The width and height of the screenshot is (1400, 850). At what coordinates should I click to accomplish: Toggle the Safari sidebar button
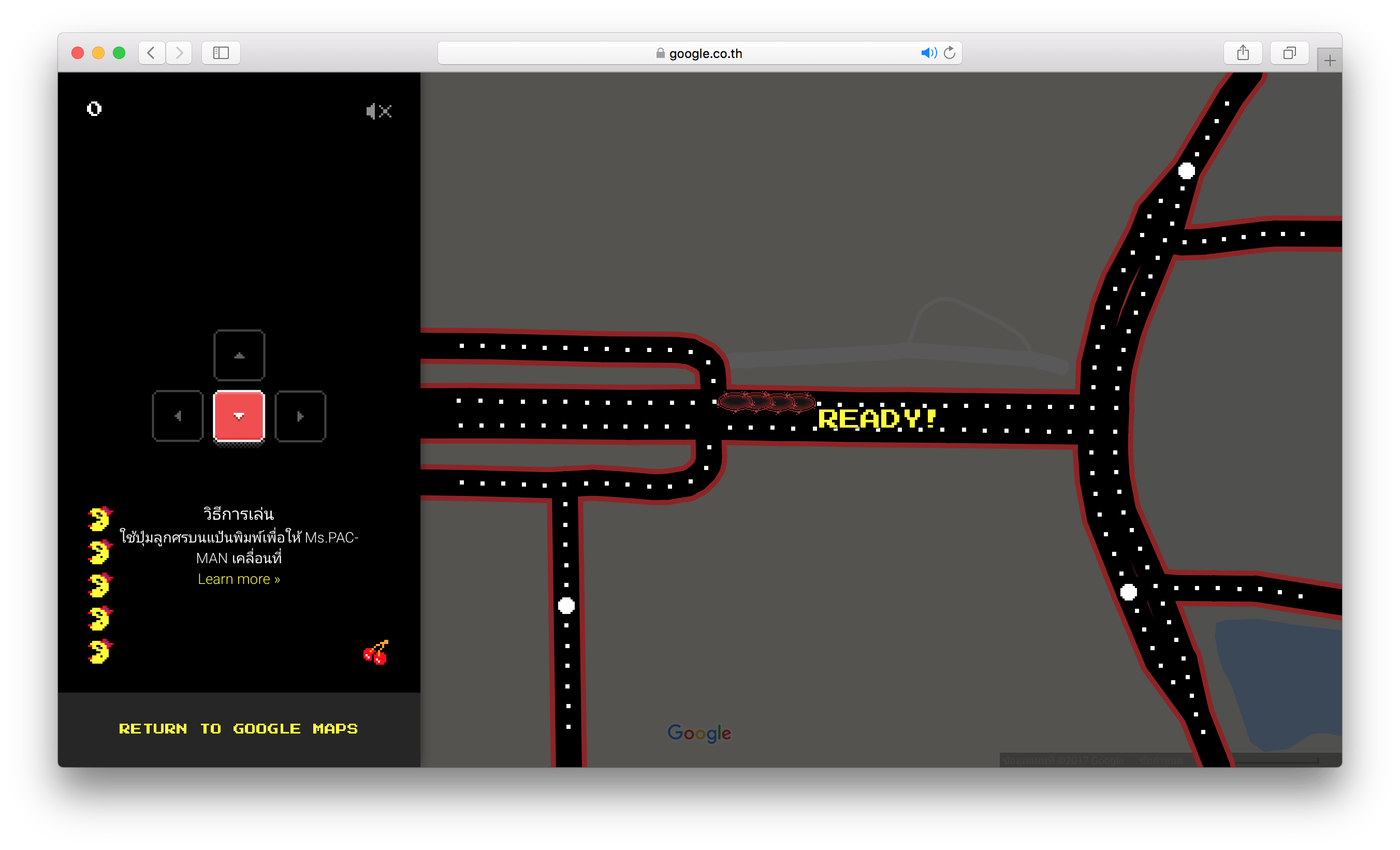point(221,53)
